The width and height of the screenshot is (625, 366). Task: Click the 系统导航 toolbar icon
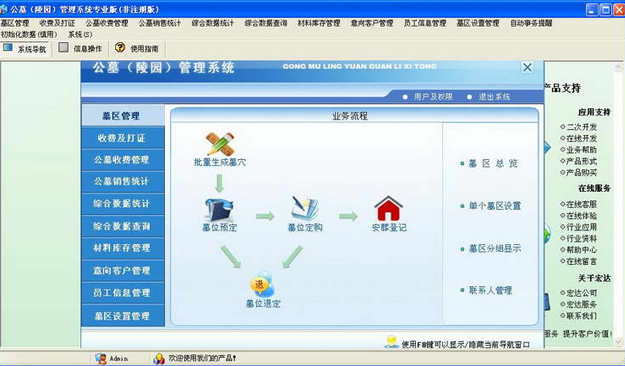pyautogui.click(x=8, y=48)
